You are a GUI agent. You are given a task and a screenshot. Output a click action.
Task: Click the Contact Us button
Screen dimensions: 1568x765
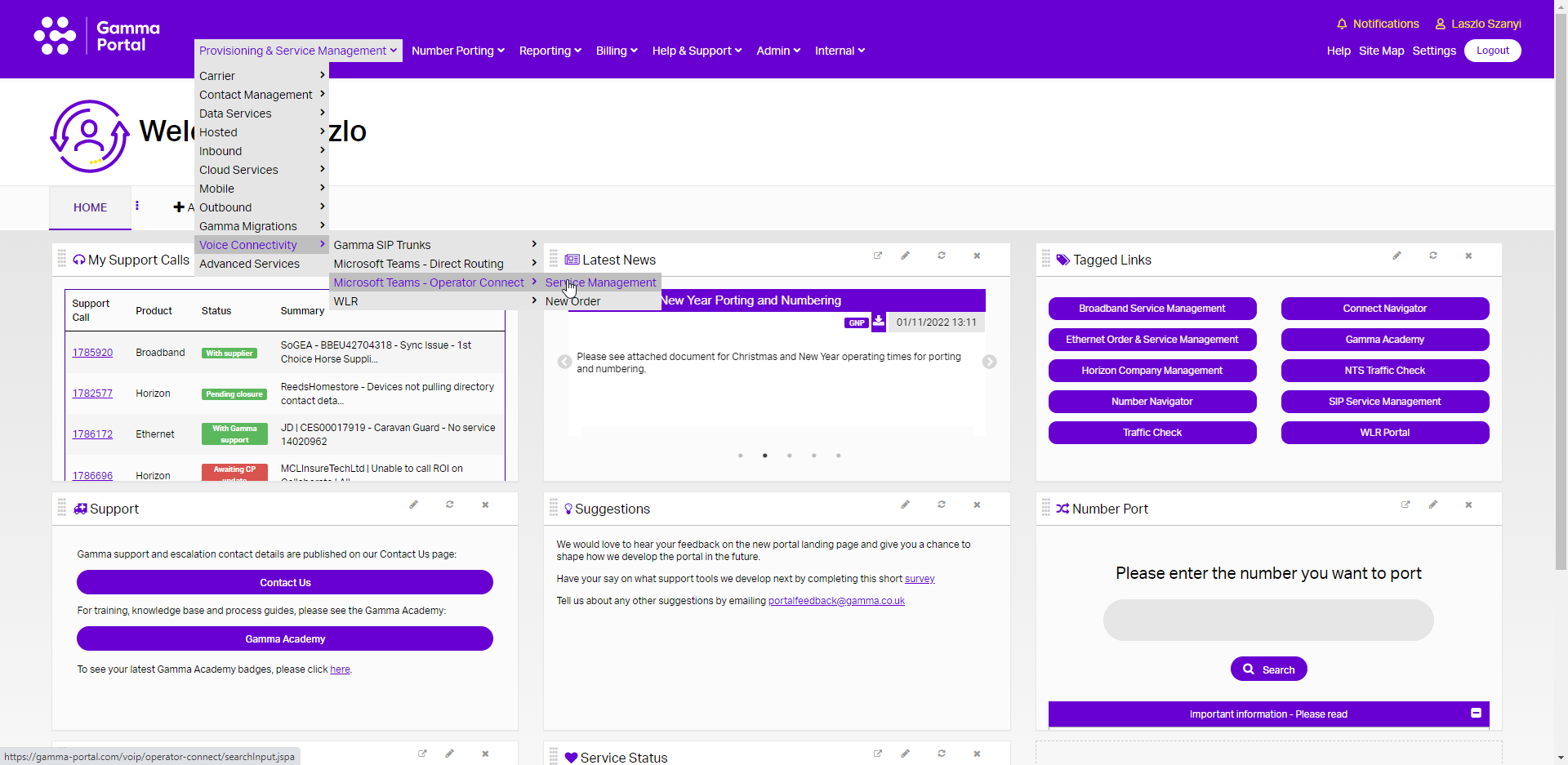coord(285,582)
